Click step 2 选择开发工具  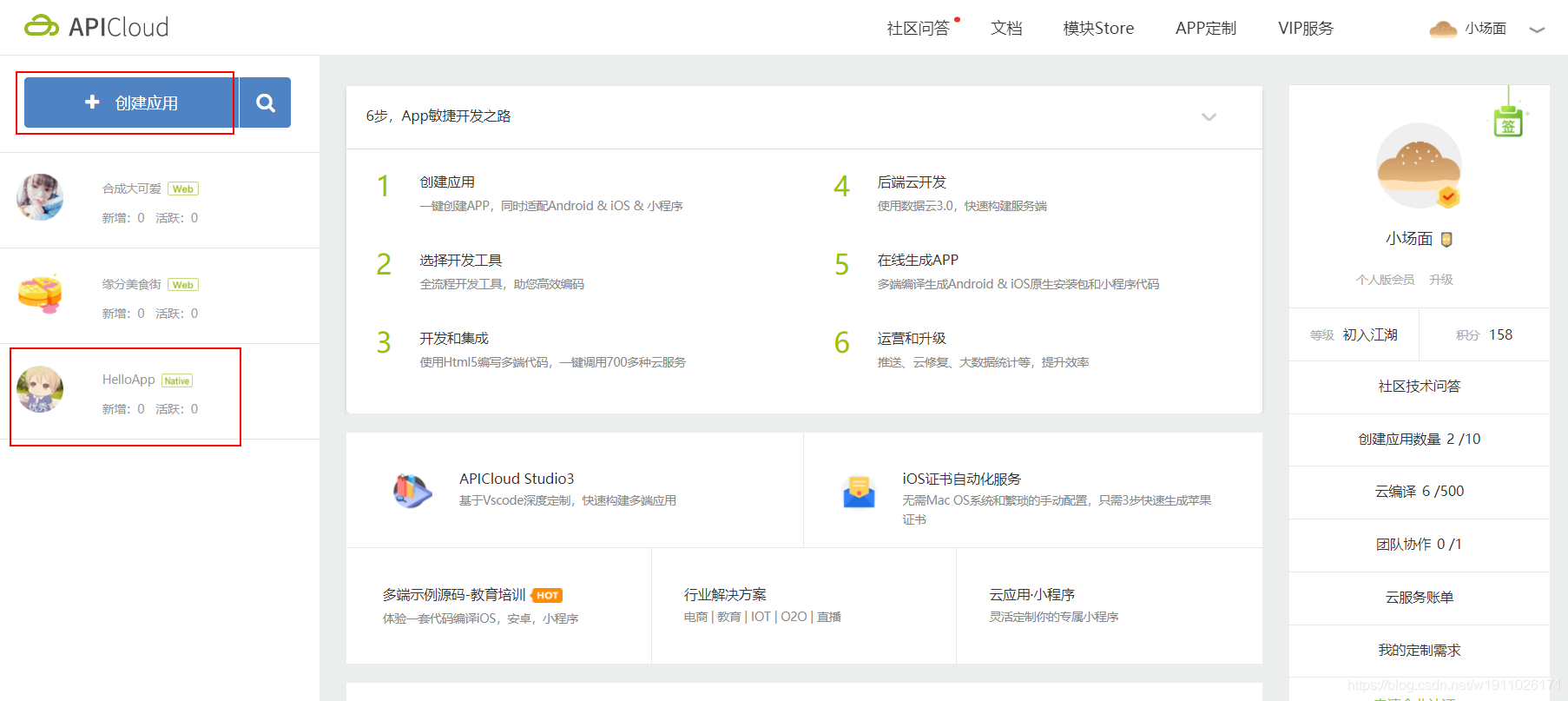(x=461, y=260)
